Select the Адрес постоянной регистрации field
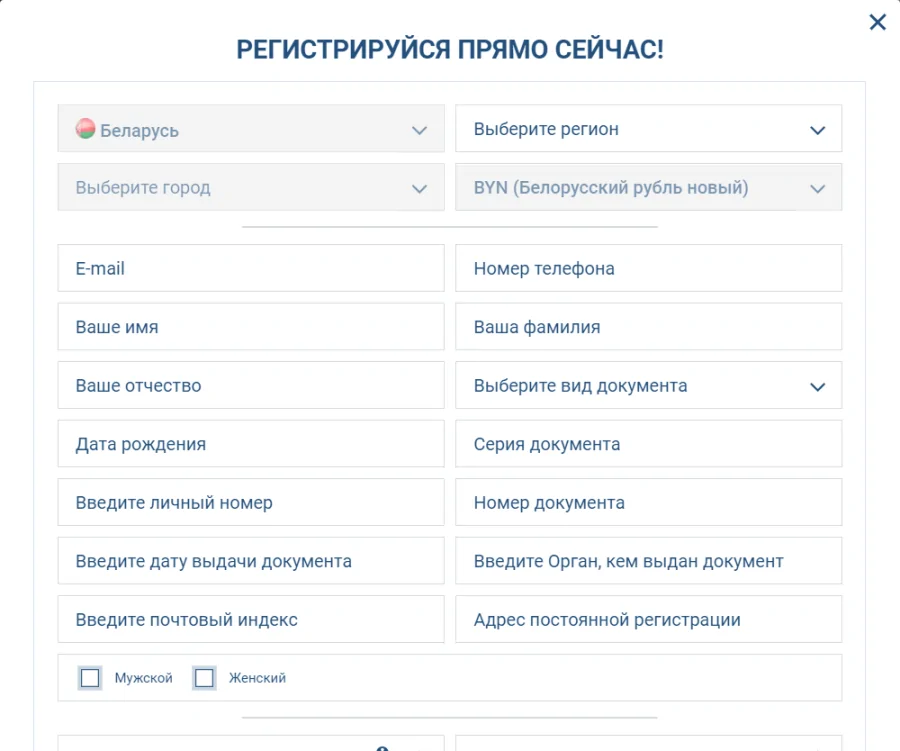Viewport: 900px width, 751px height. tap(648, 619)
